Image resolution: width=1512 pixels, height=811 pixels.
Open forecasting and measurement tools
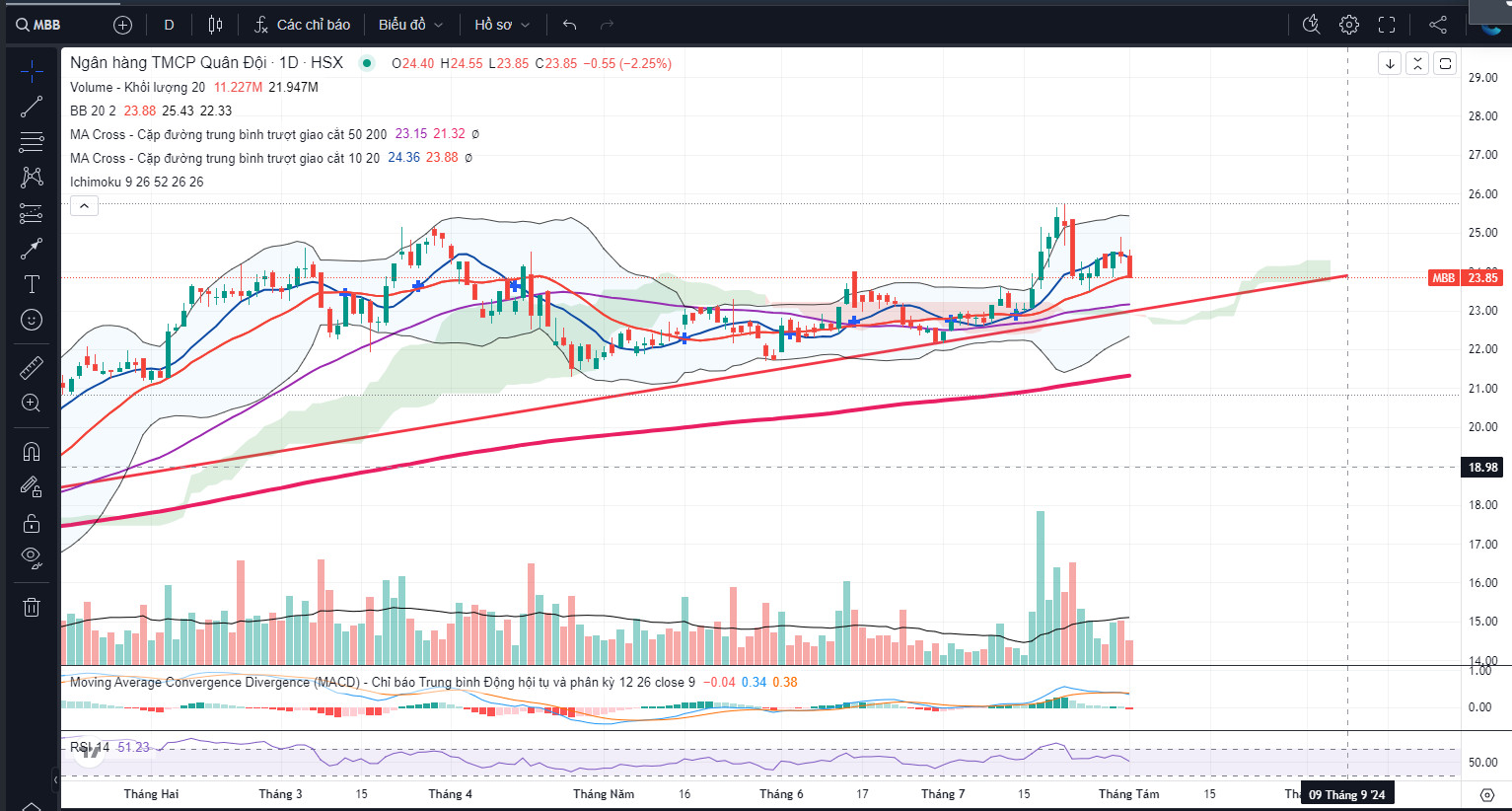[x=32, y=213]
